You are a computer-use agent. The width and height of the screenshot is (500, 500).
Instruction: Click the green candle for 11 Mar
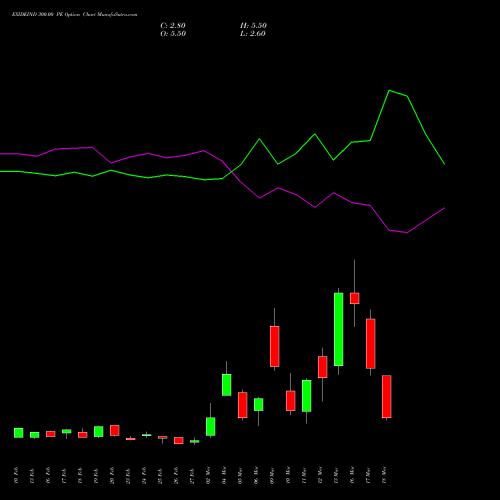point(307,396)
